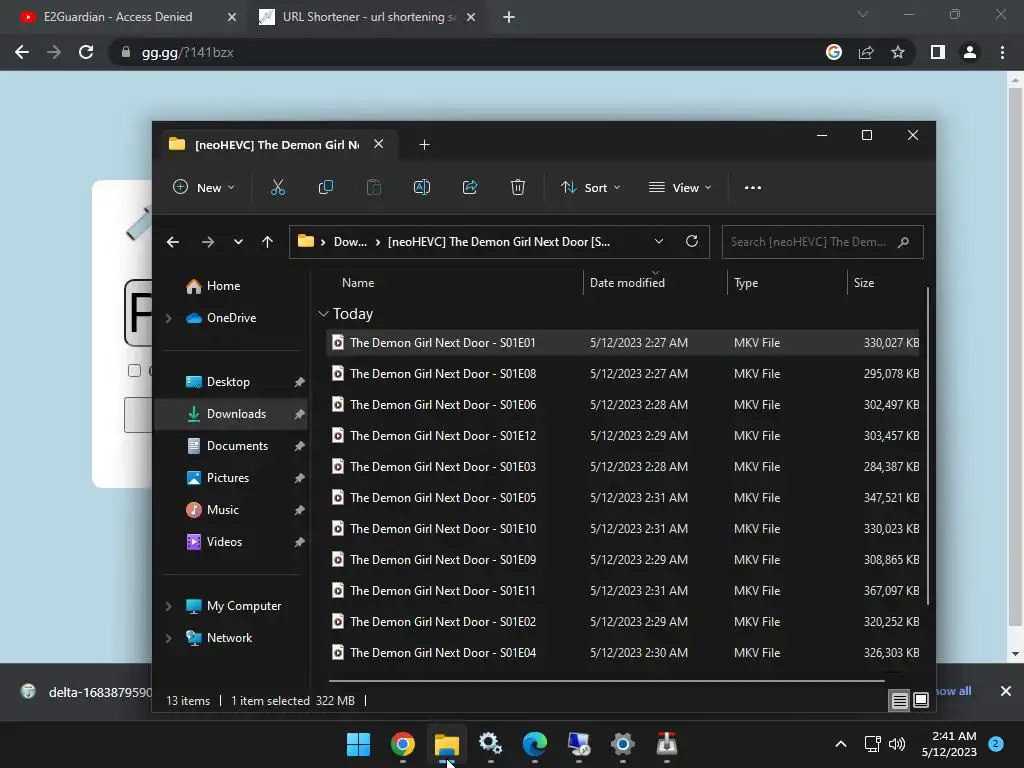
Task: Open the See more ellipsis menu
Action: coord(752,187)
